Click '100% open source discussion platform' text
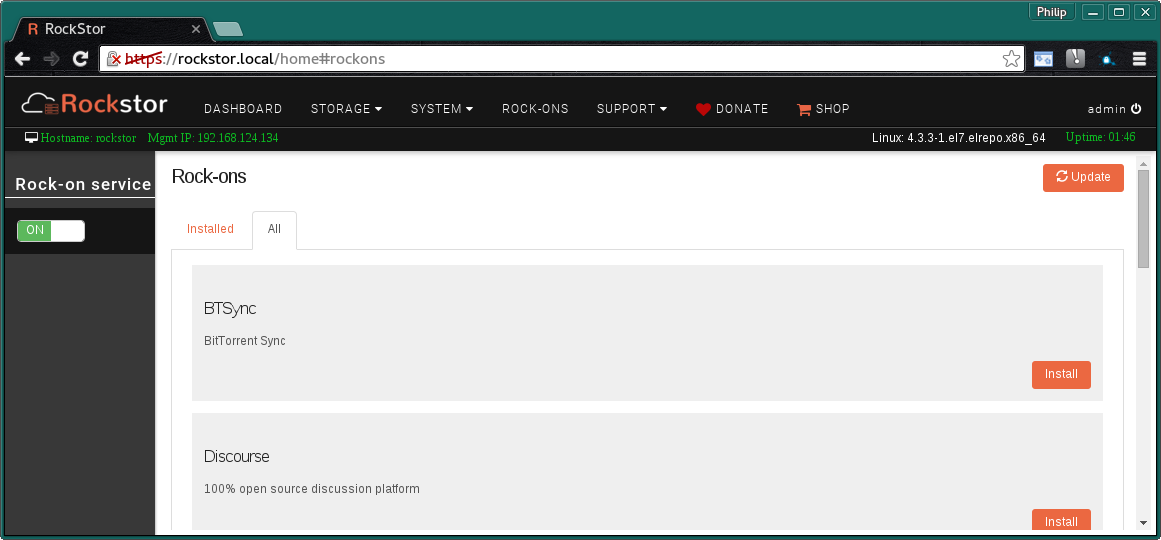The height and width of the screenshot is (540, 1161). click(312, 489)
